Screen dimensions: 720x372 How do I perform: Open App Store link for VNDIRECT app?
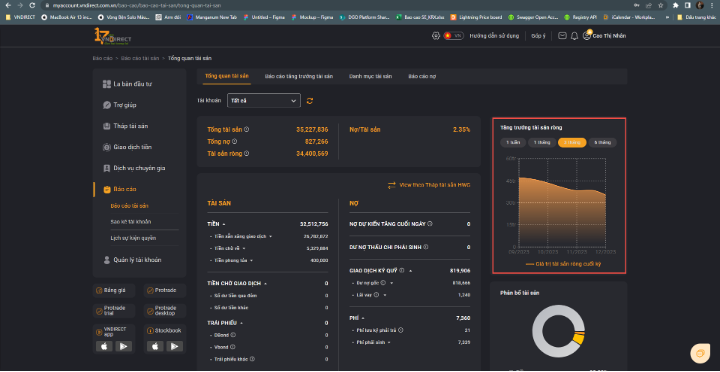tap(104, 346)
